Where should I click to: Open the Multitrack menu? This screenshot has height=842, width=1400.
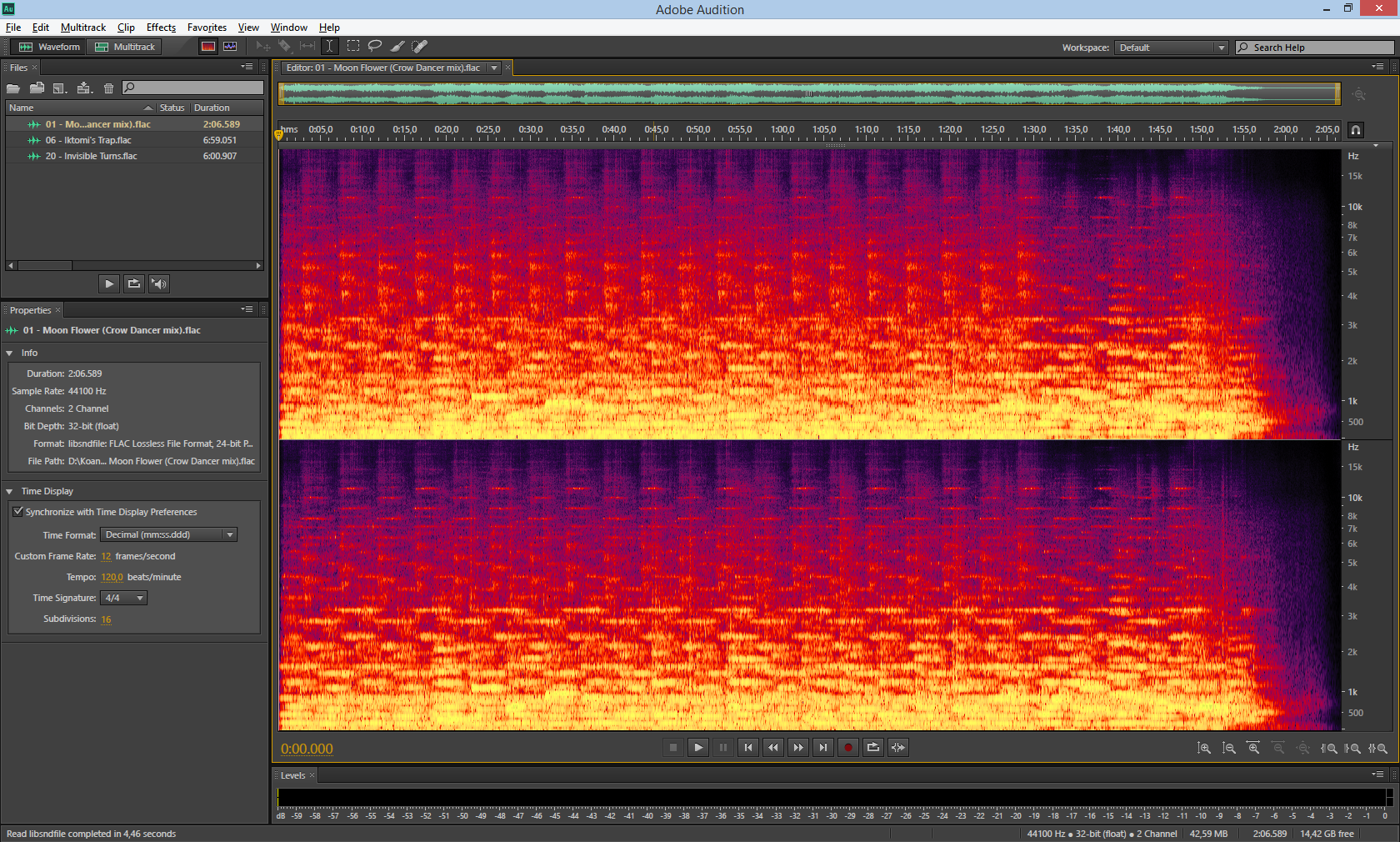[83, 28]
